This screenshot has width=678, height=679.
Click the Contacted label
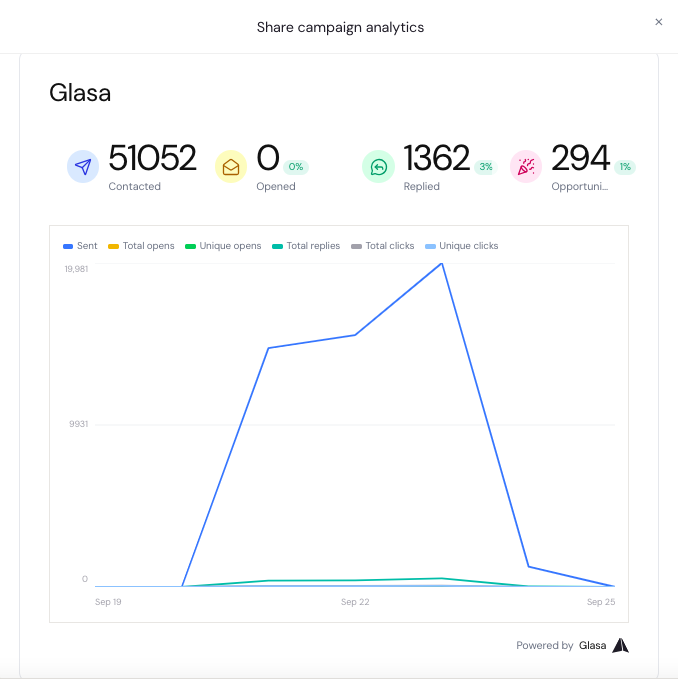click(x=135, y=186)
